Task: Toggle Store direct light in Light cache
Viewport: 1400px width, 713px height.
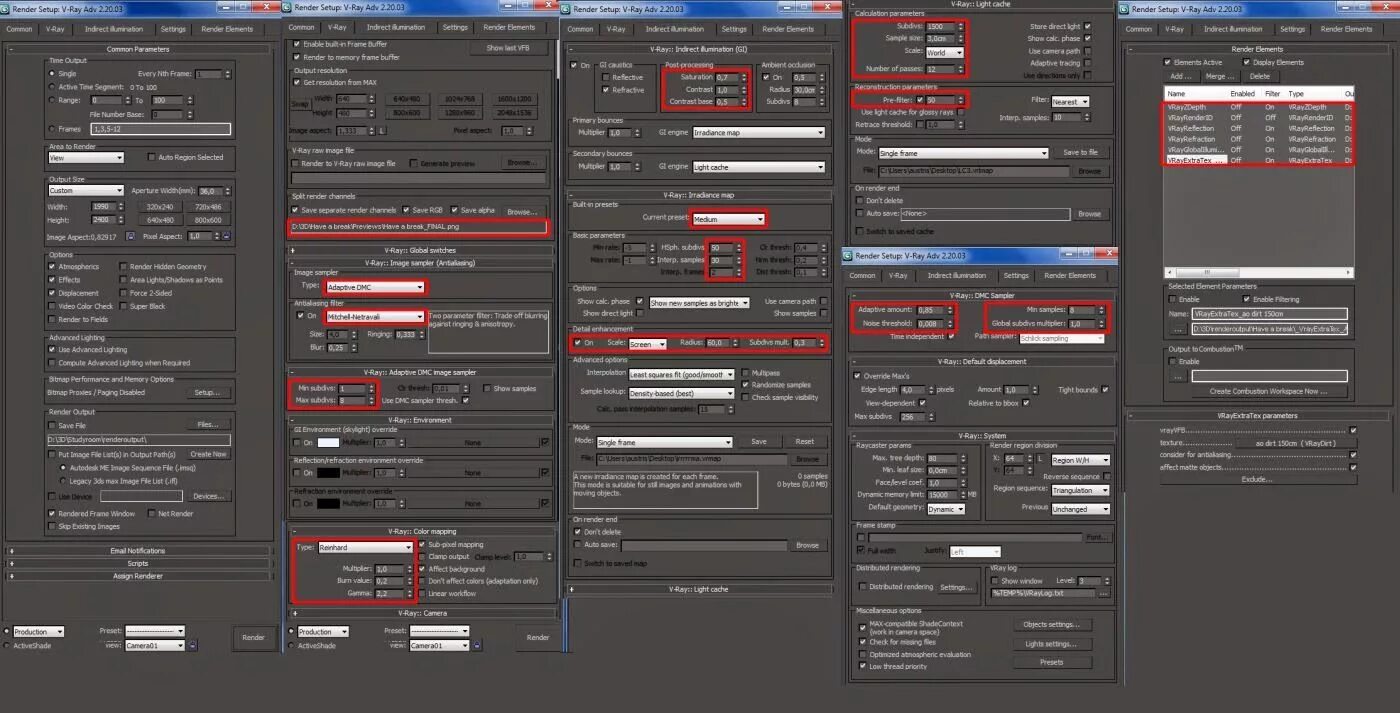Action: (x=1088, y=27)
